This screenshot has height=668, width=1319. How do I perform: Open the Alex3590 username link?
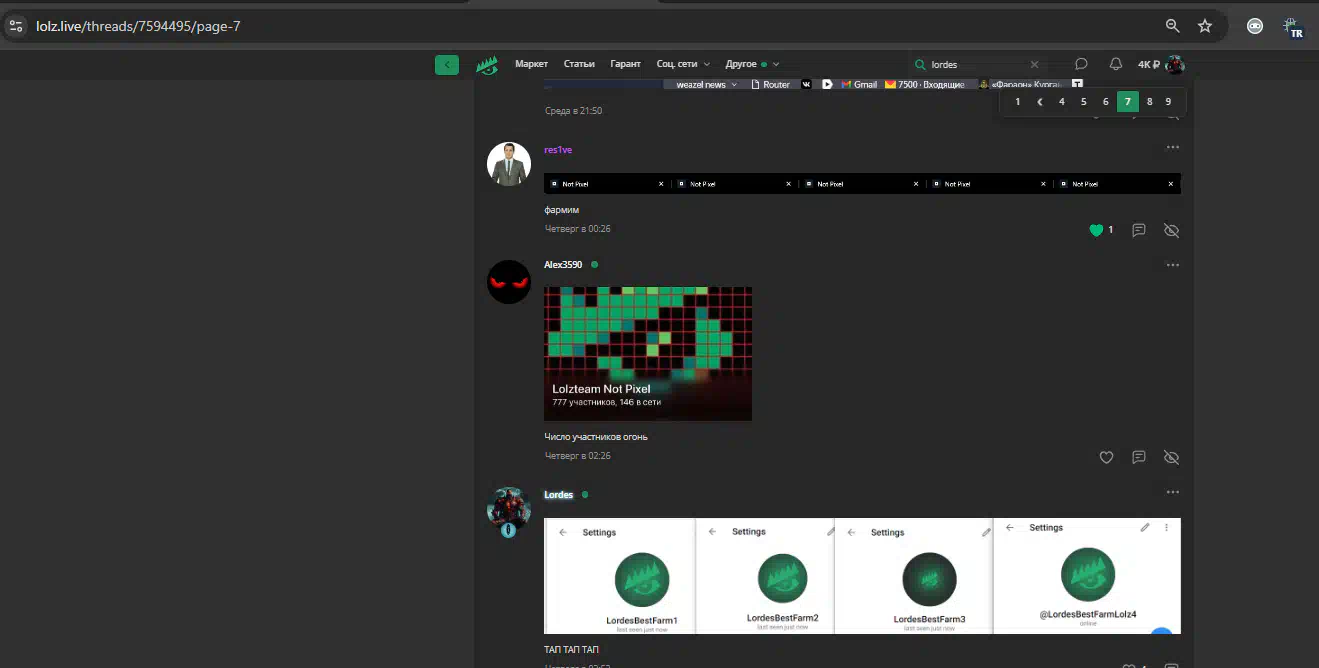(x=563, y=265)
